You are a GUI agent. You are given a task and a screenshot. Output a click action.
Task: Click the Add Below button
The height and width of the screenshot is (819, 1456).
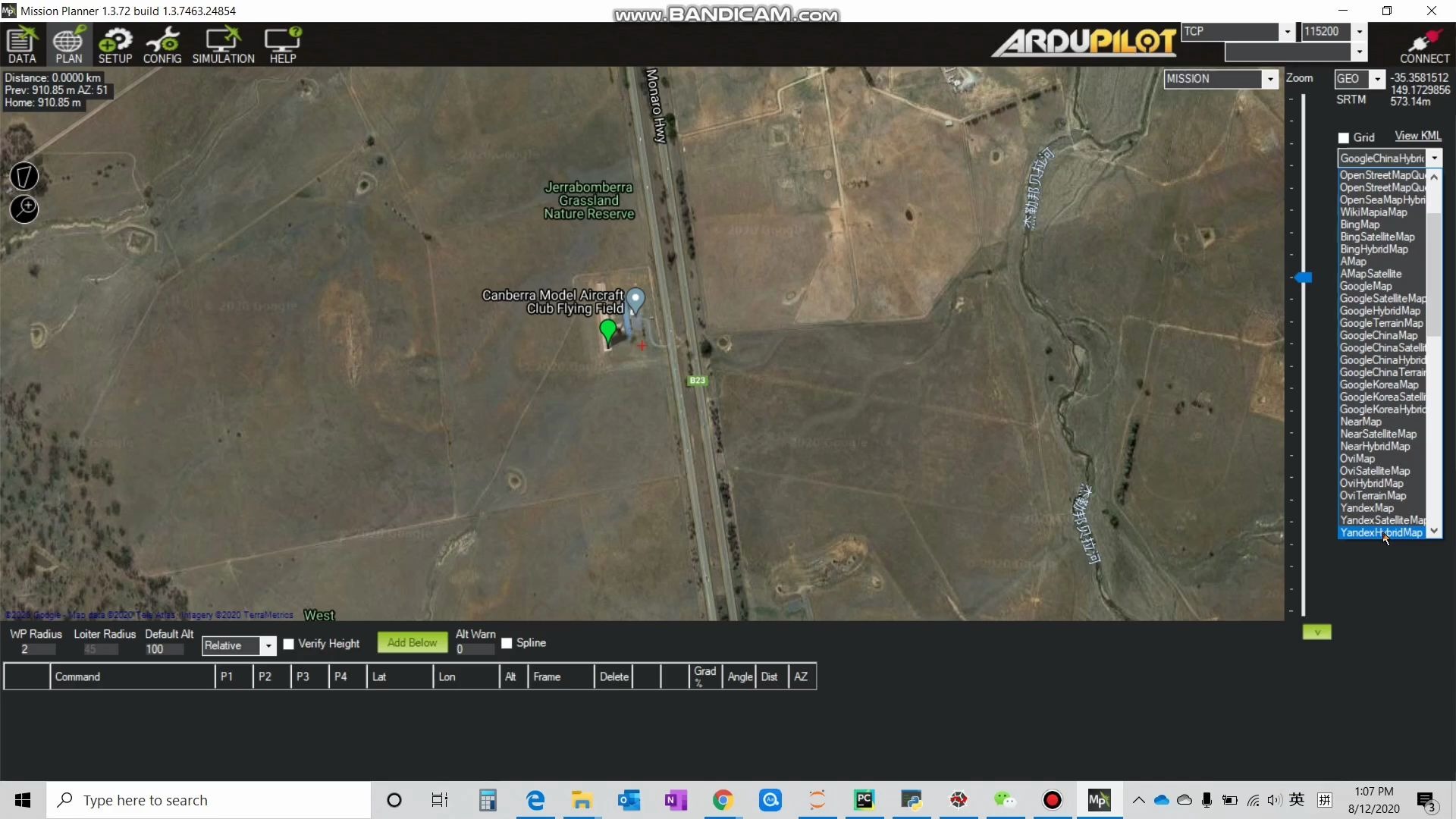pos(412,642)
